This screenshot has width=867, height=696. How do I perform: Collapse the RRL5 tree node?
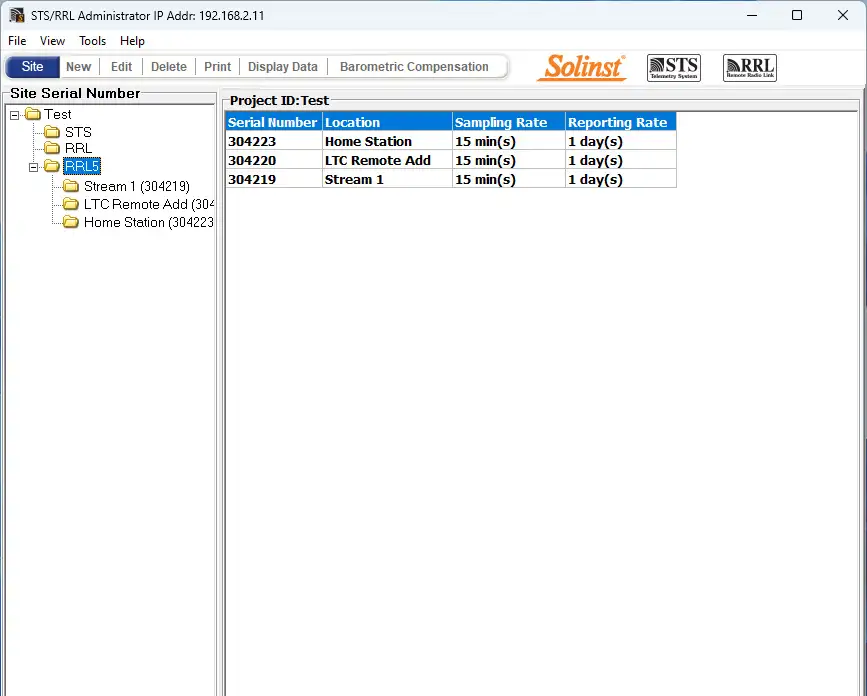33,167
